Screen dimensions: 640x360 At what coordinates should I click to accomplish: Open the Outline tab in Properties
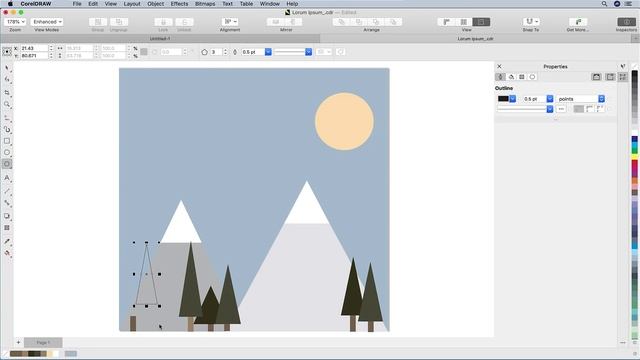pos(500,77)
